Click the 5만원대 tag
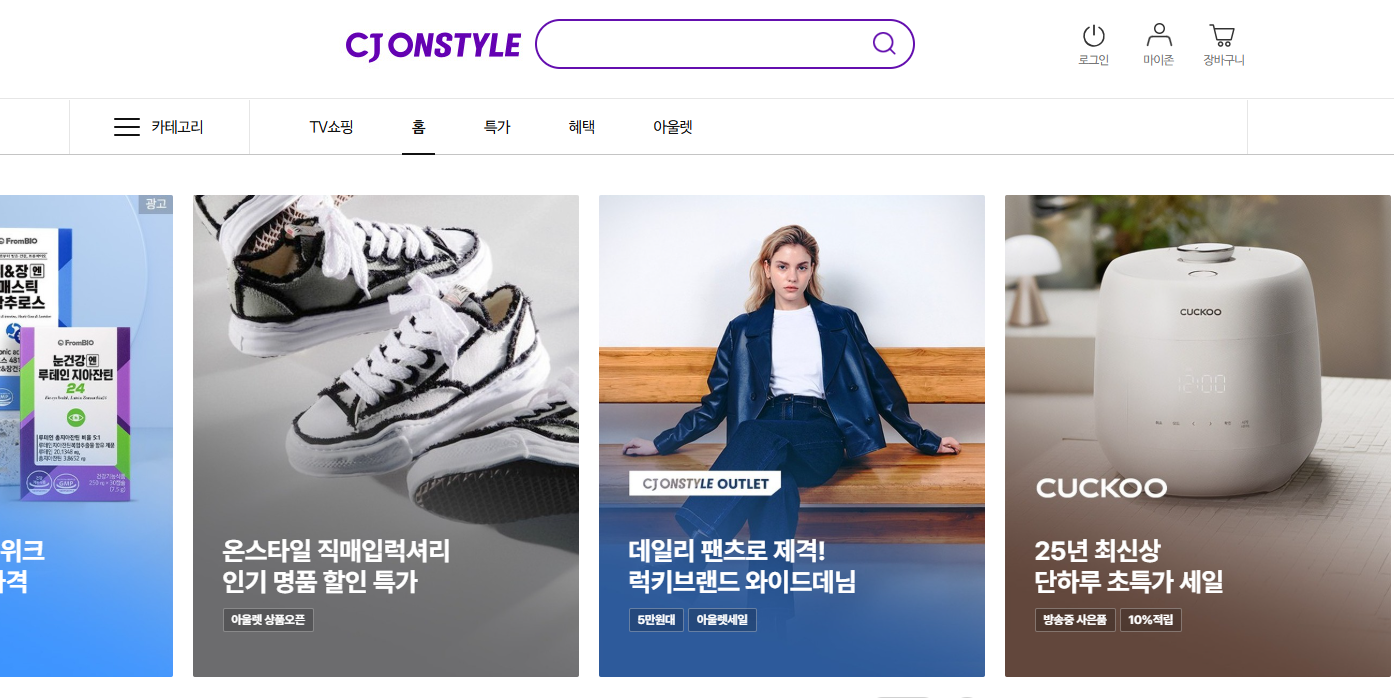1394x698 pixels. point(656,620)
